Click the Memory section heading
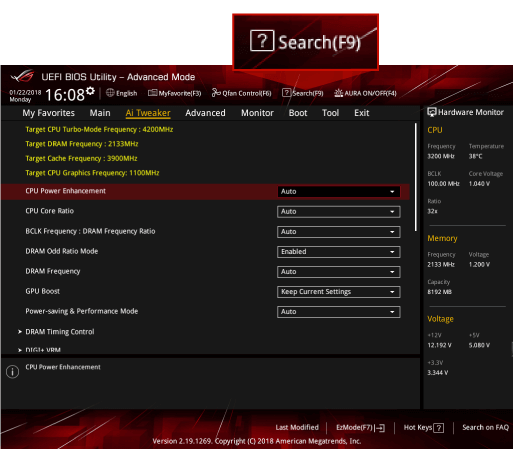 pos(442,238)
